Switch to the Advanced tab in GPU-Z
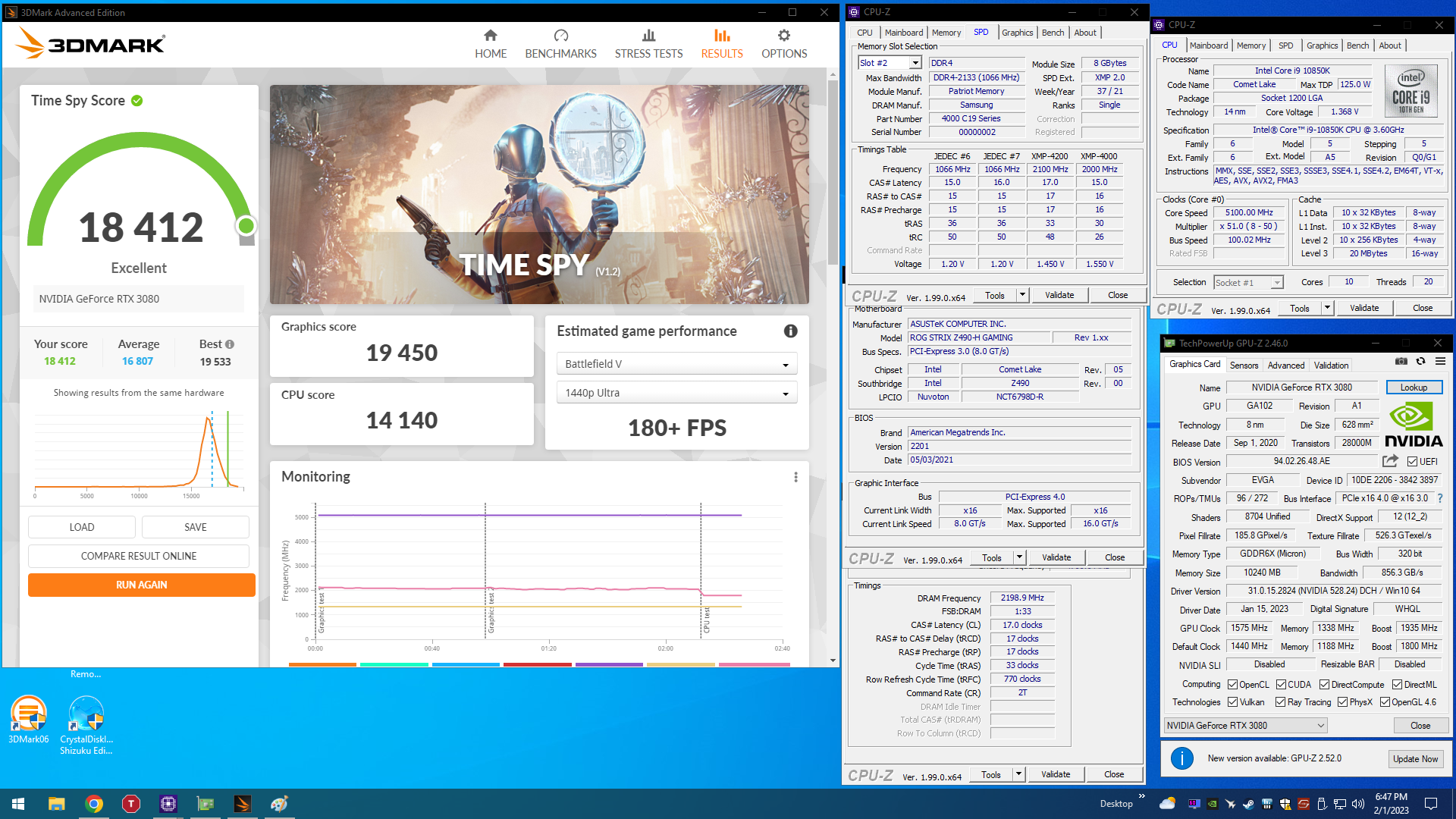Viewport: 1456px width, 819px height. point(1286,366)
